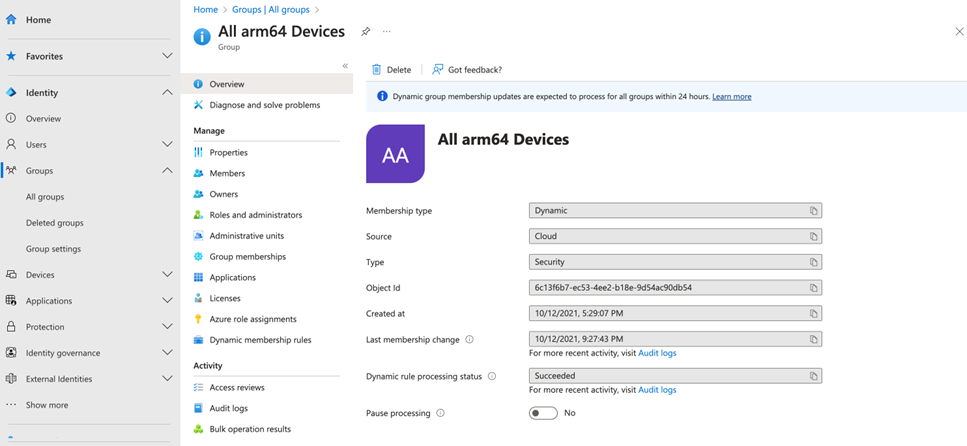Viewport: 967px width, 446px height.
Task: Expand the Users chevron
Action: (x=167, y=144)
